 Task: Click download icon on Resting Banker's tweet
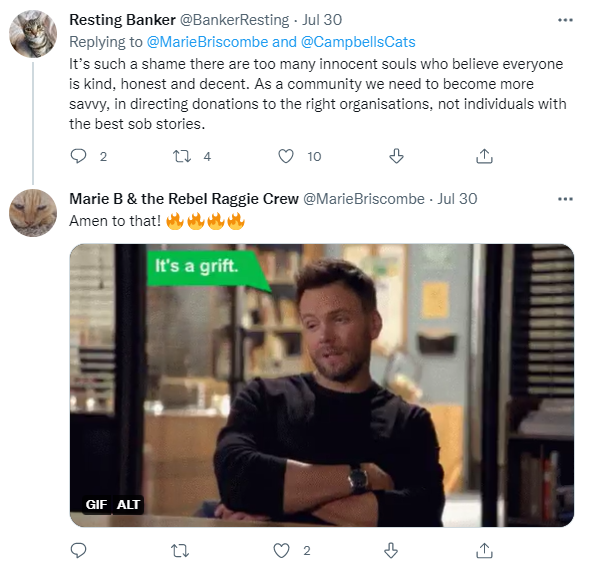tap(396, 156)
